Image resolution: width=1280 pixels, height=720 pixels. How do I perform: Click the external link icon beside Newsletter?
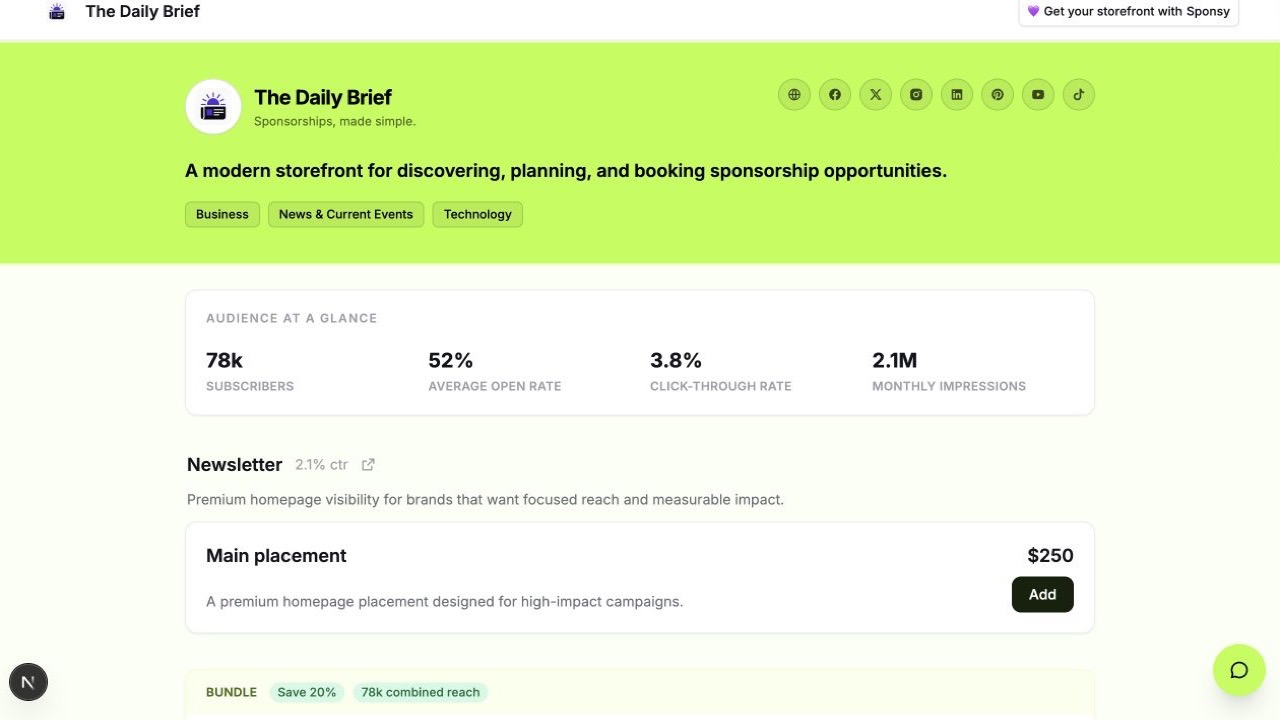(368, 464)
